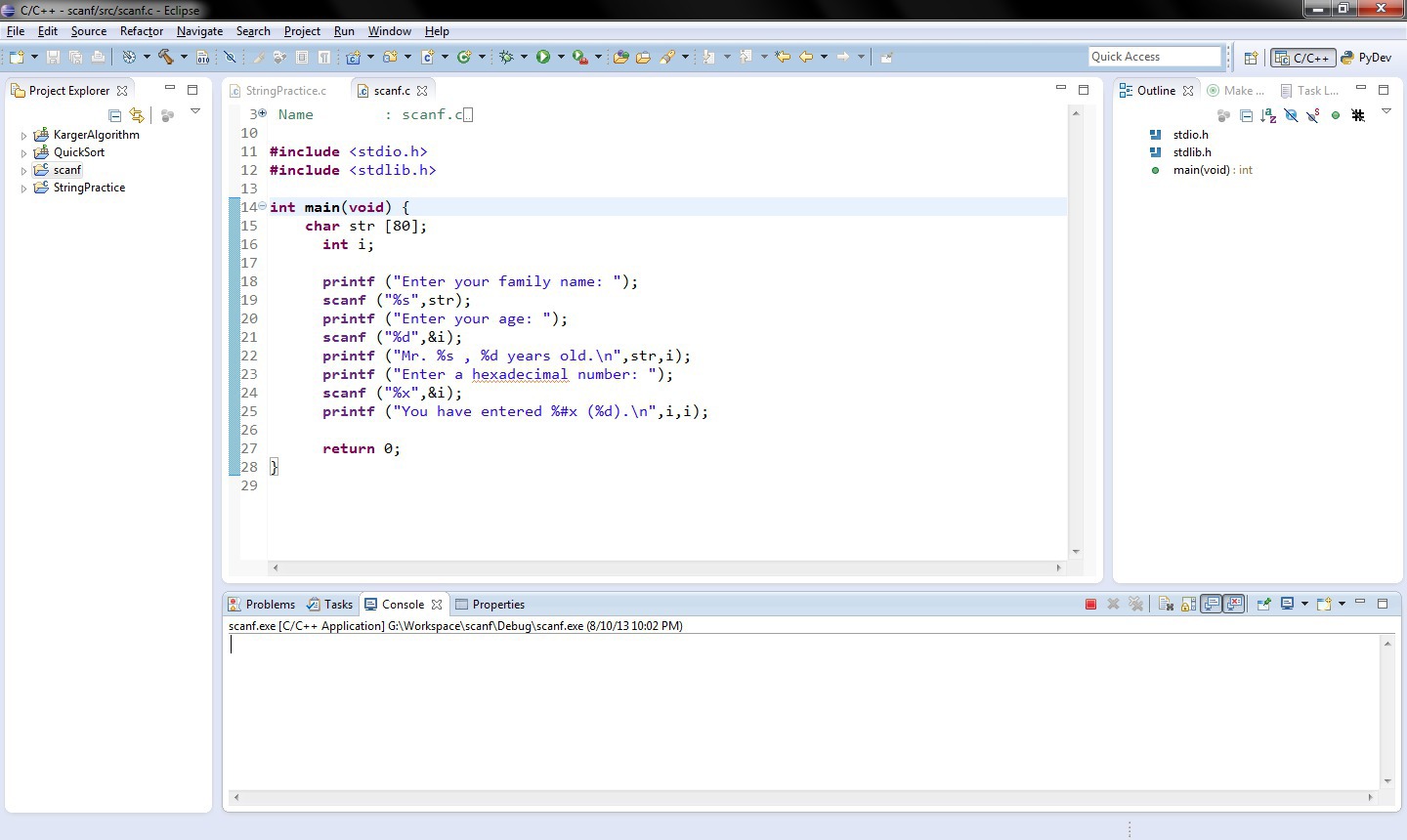Click the Build hammer icon
The width and height of the screenshot is (1407, 840).
[166, 58]
